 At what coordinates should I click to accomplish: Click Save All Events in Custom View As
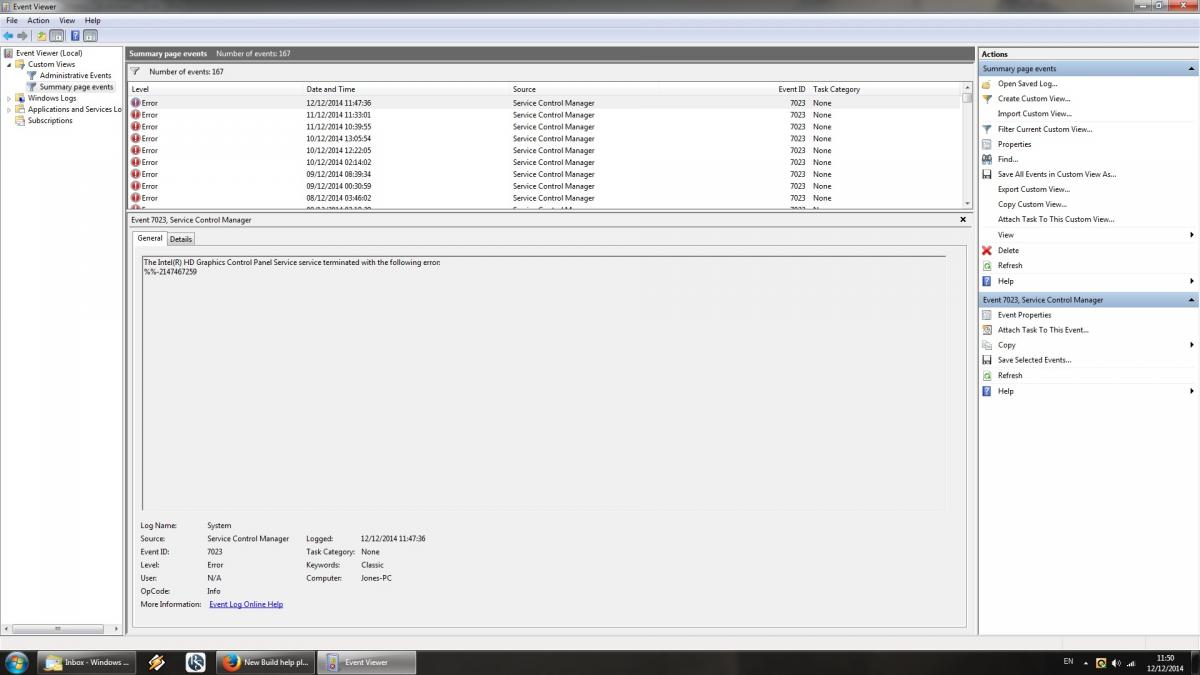tap(1056, 174)
